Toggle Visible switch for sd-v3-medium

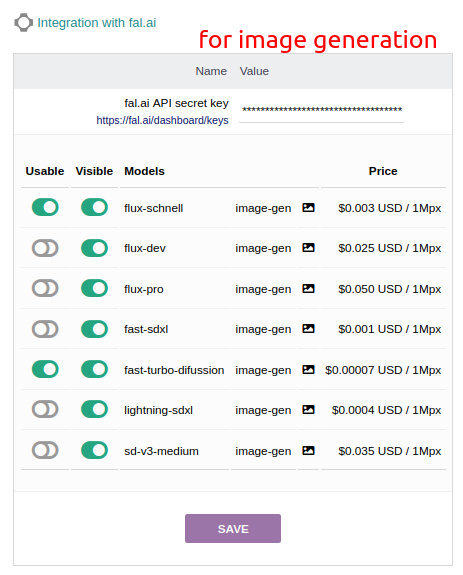94,450
